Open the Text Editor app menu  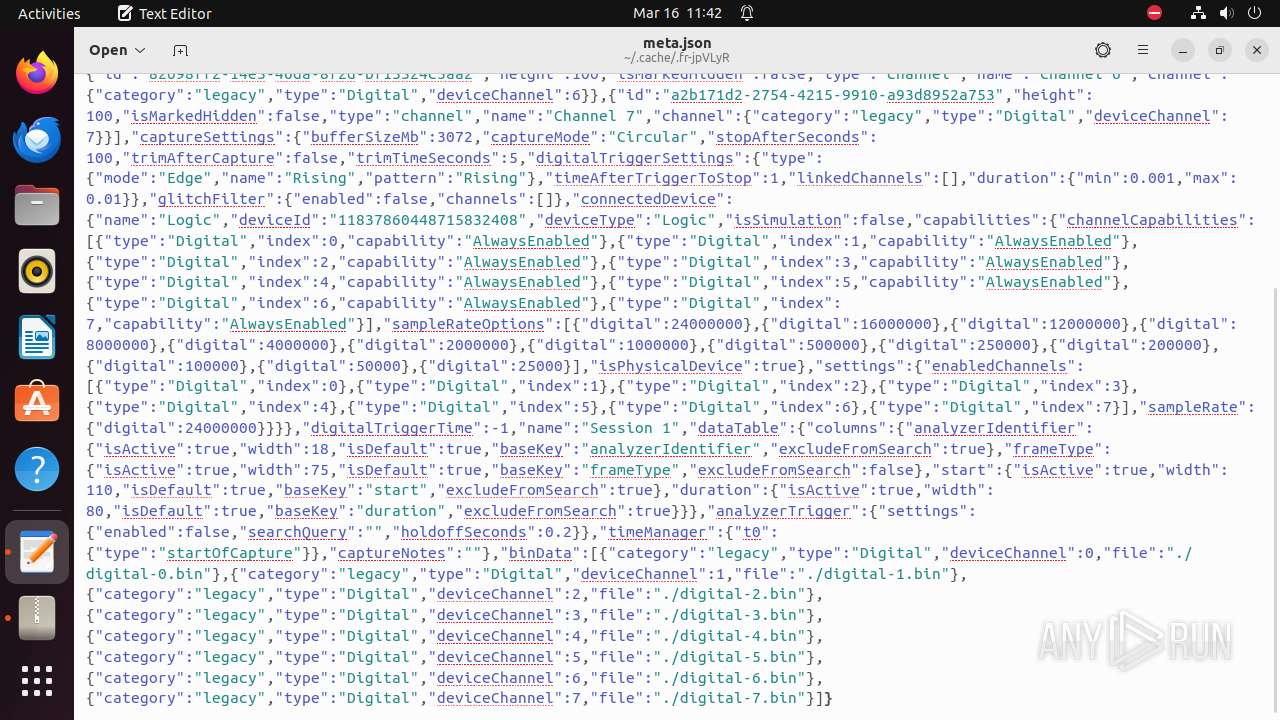[x=165, y=14]
